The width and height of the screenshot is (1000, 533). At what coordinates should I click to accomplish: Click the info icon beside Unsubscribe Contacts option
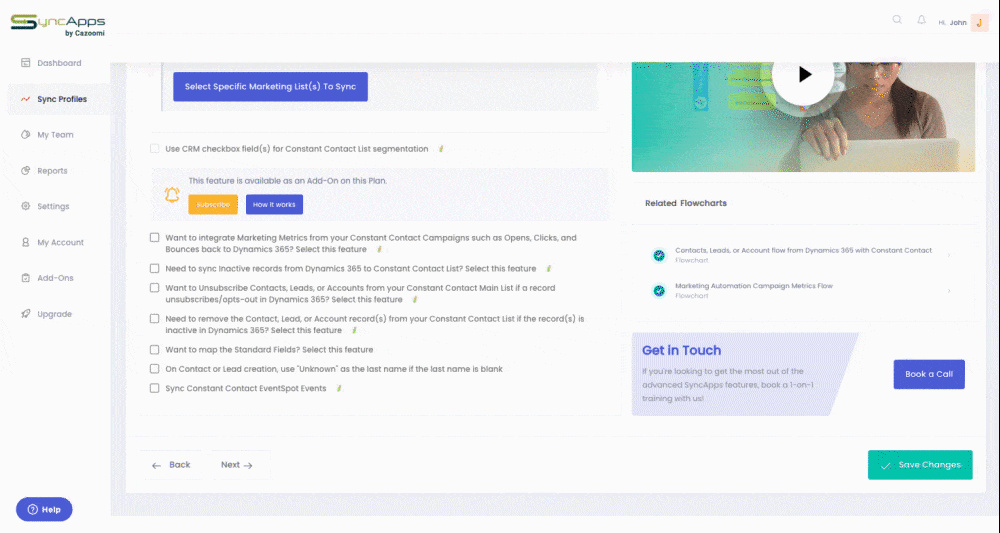pyautogui.click(x=415, y=300)
